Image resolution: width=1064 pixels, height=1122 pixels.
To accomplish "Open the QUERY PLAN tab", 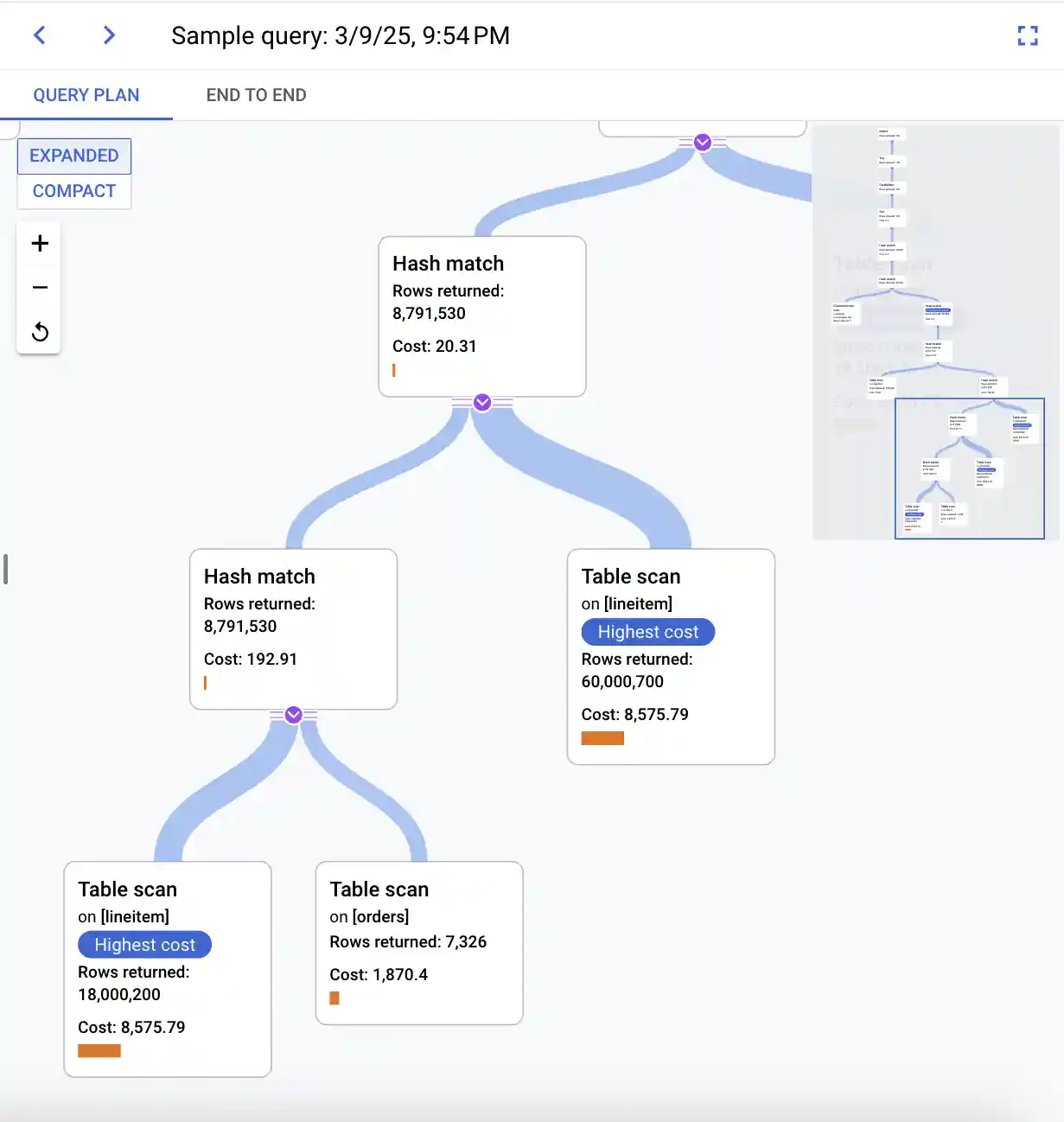I will click(x=86, y=94).
